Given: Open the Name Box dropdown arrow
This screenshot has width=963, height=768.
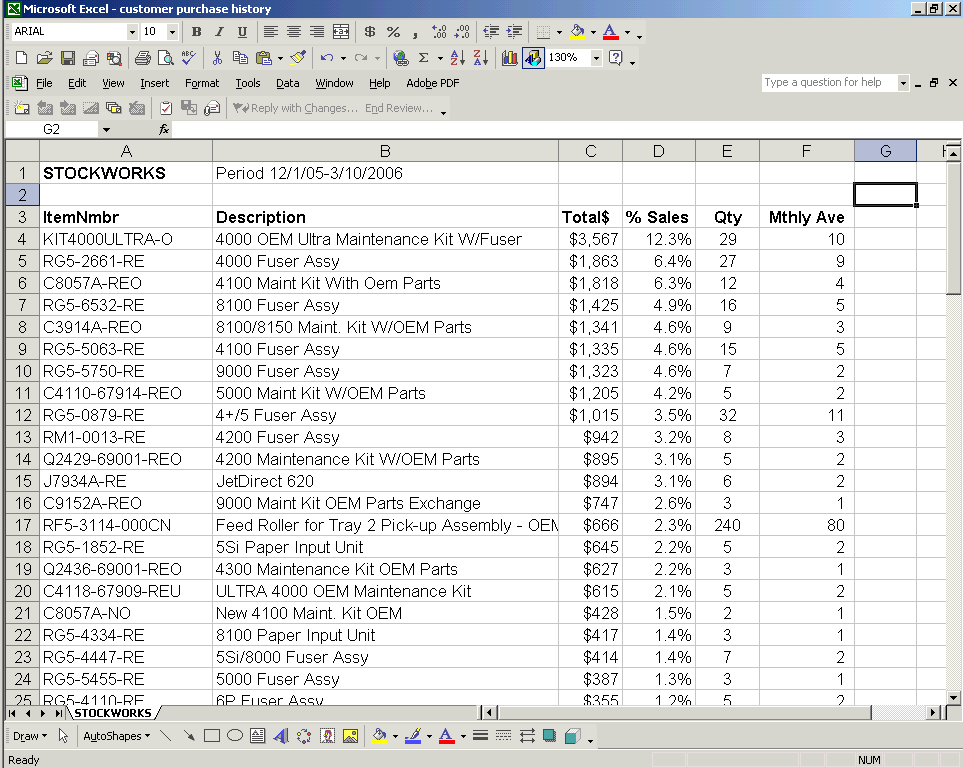Looking at the screenshot, I should pos(106,130).
